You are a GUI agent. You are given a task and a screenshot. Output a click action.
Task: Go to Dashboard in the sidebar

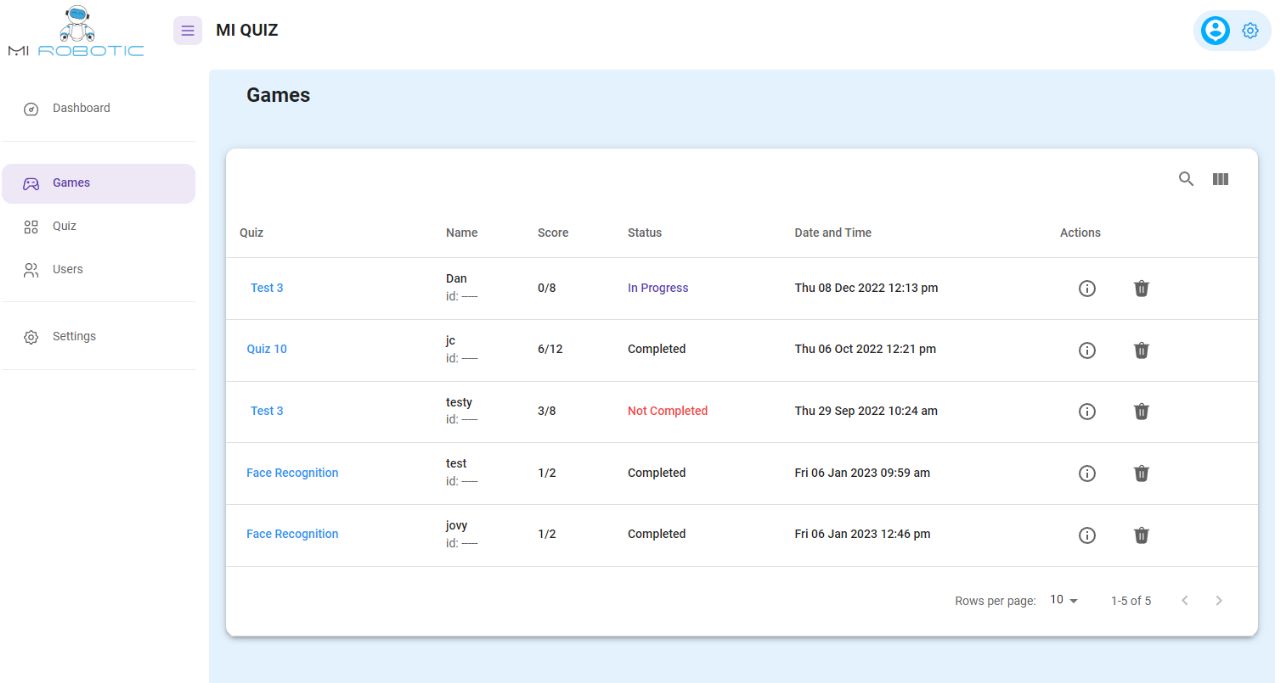click(x=81, y=108)
